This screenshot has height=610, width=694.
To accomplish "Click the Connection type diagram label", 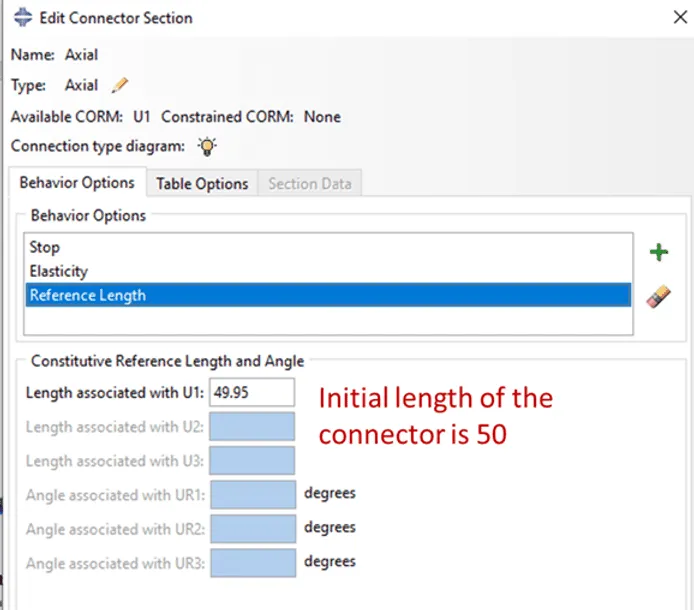I will [98, 146].
